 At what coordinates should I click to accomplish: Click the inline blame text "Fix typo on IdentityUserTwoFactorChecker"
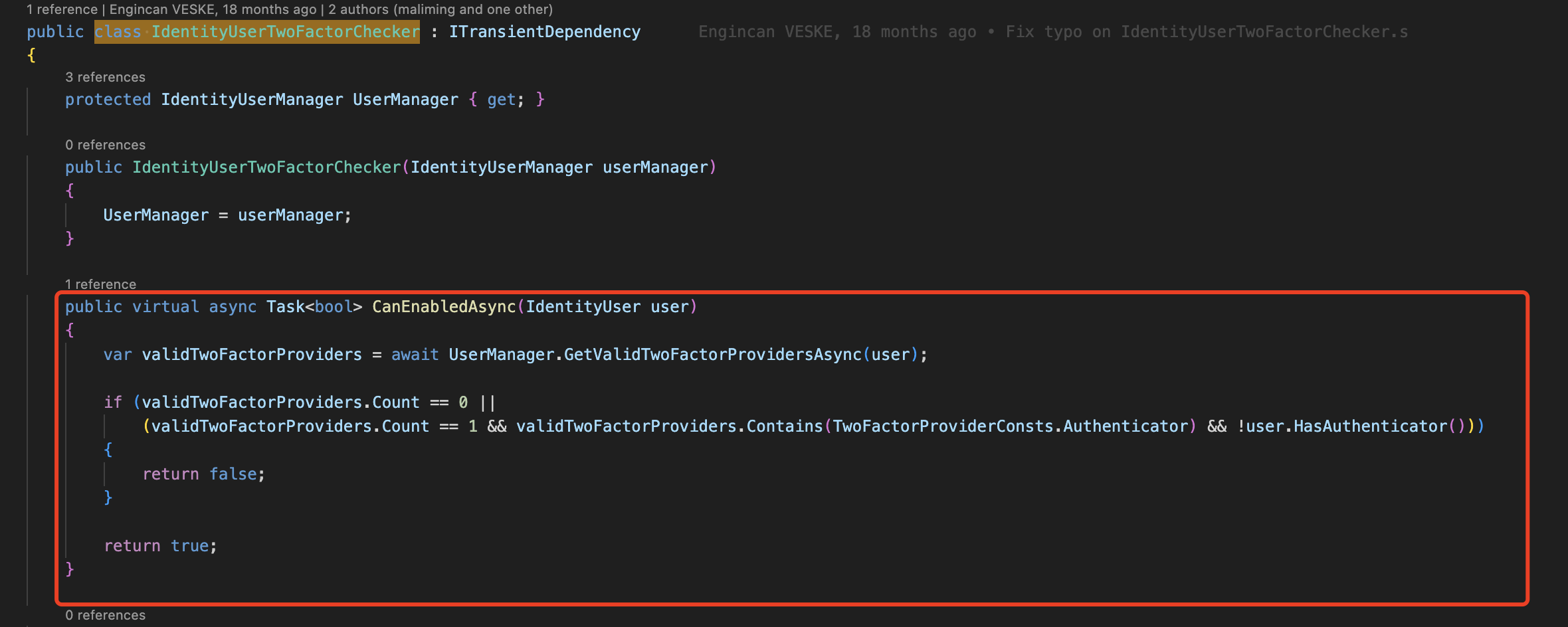point(1206,32)
